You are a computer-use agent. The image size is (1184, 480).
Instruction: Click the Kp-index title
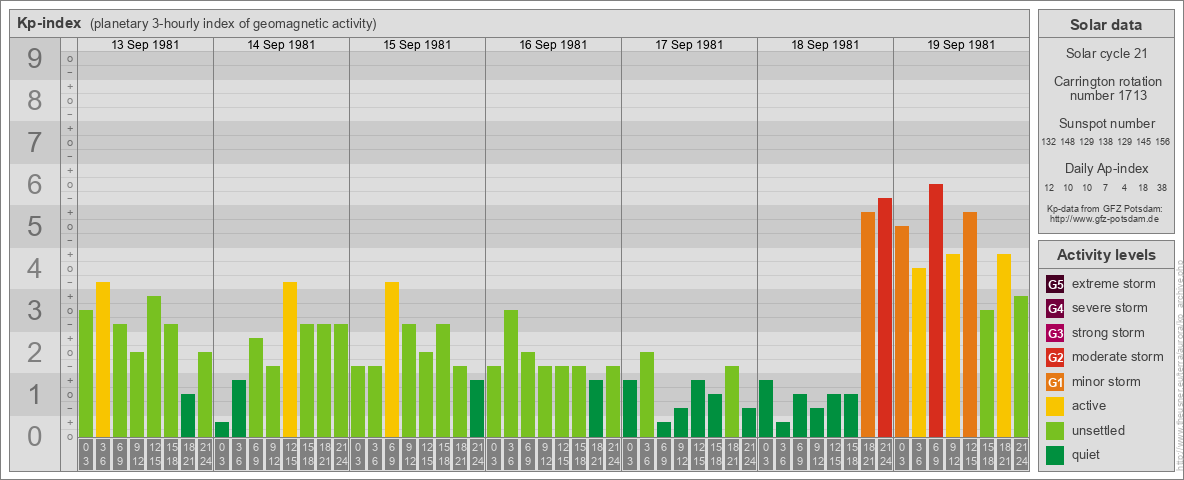49,23
